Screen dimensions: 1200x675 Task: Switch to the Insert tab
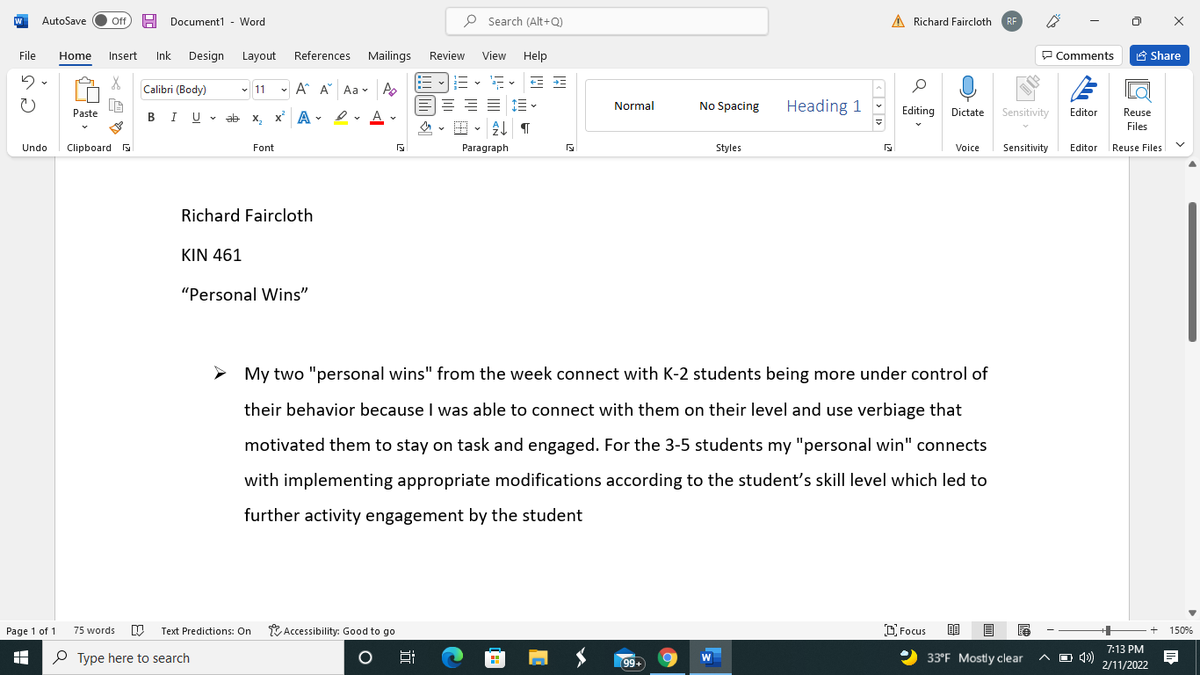(123, 56)
